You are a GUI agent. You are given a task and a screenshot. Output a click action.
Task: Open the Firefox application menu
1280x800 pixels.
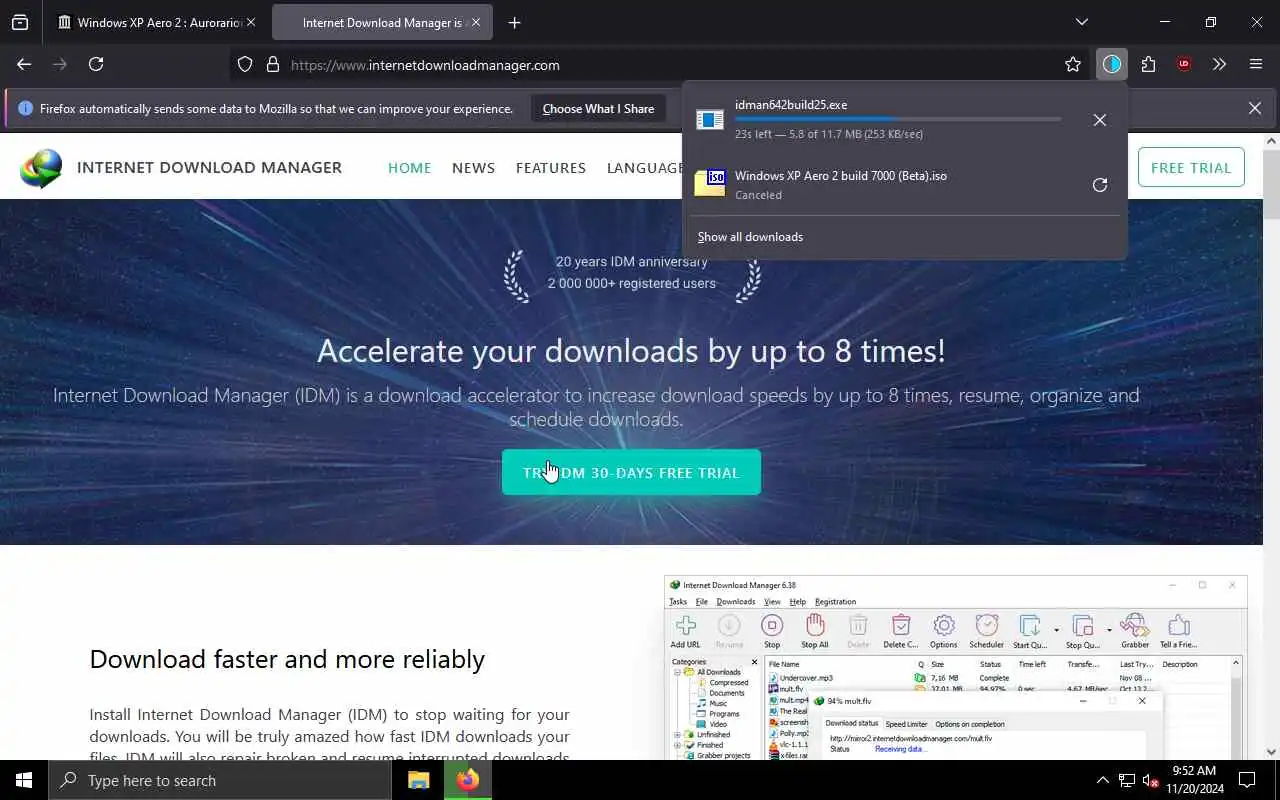click(1256, 65)
